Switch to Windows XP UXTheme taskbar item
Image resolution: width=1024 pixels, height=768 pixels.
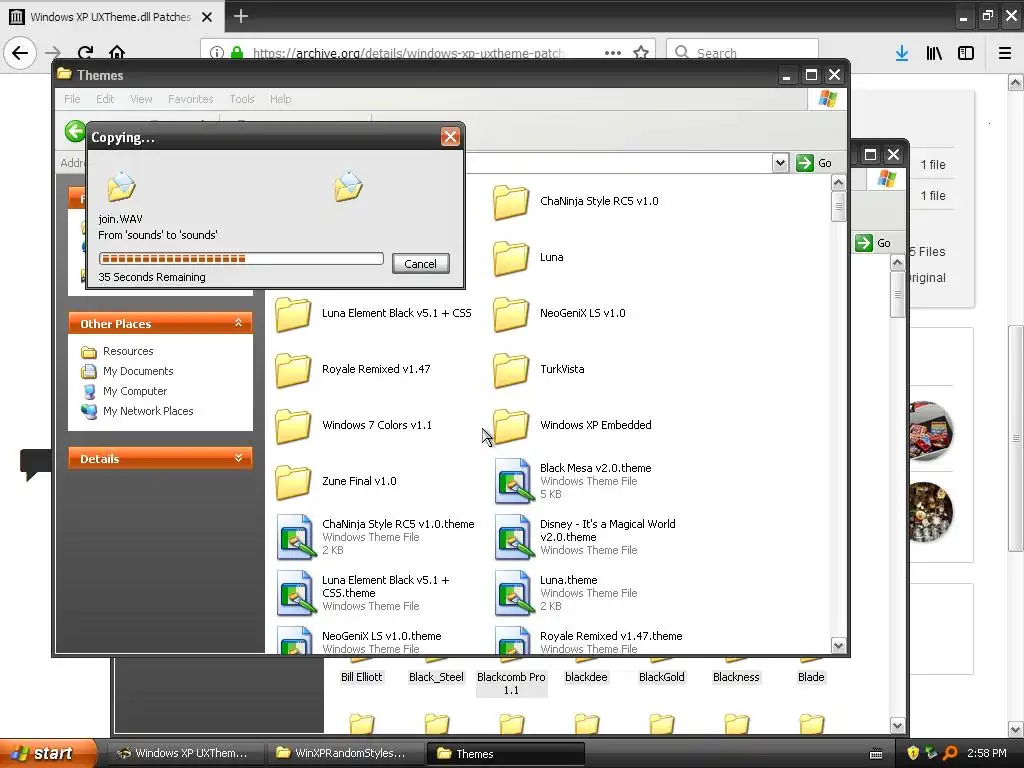coord(185,753)
